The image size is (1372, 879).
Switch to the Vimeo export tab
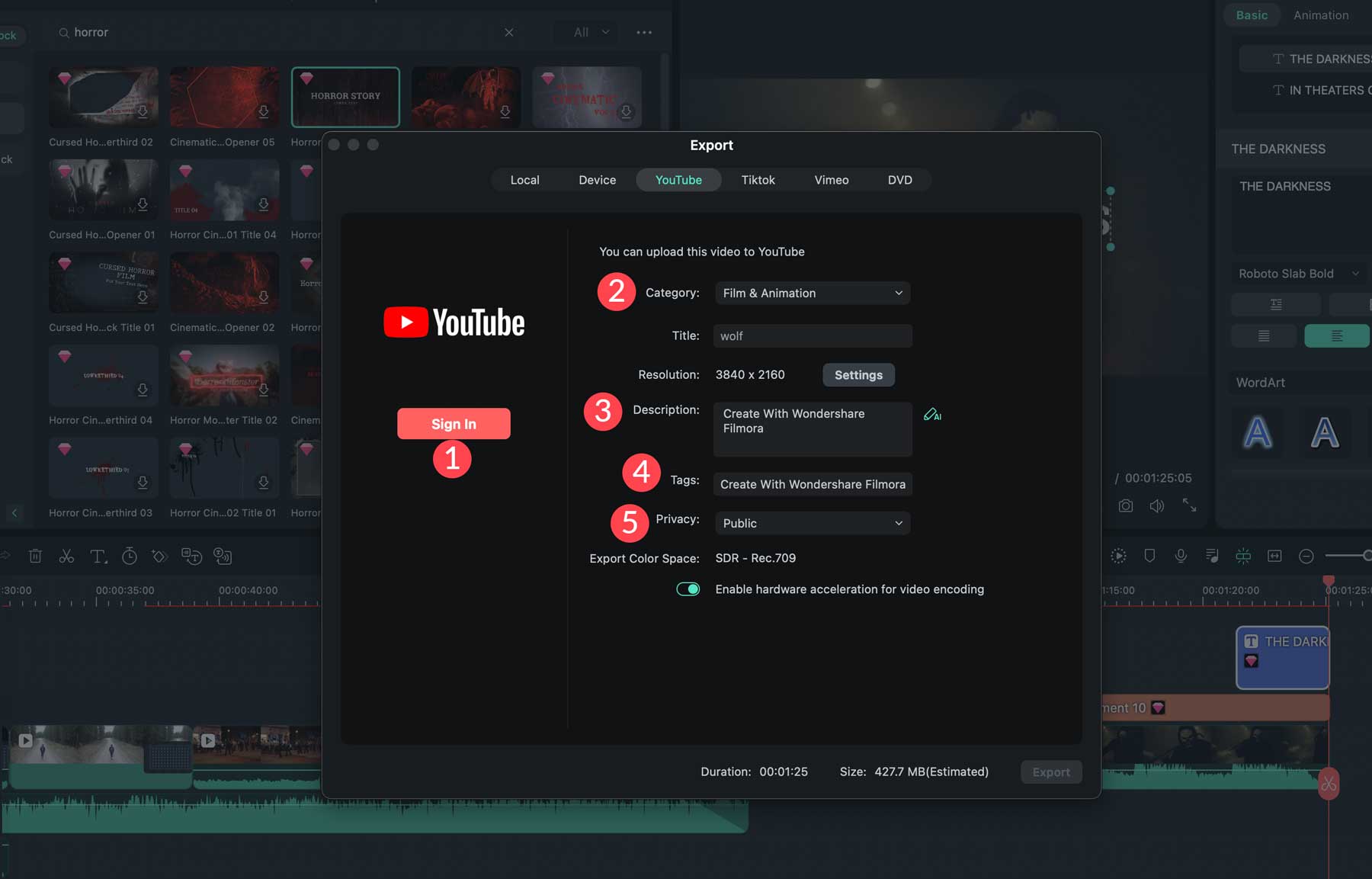(x=831, y=180)
